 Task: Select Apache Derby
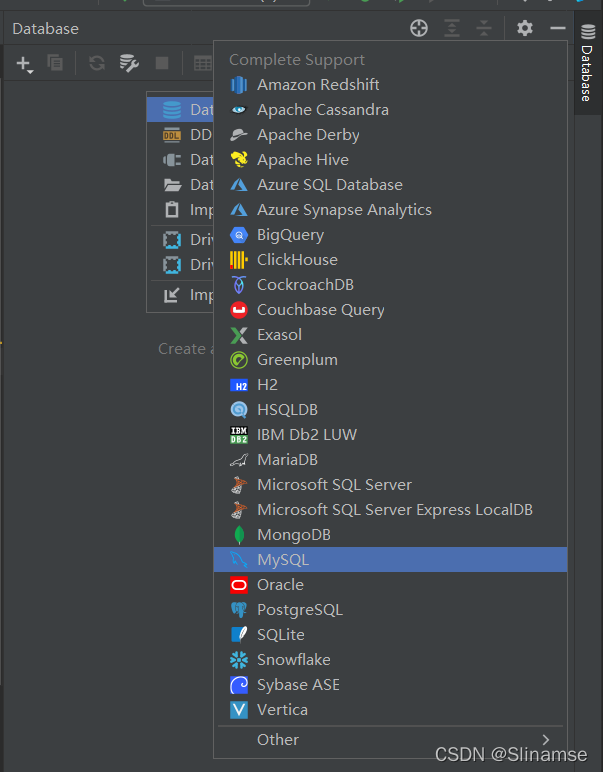pyautogui.click(x=390, y=135)
